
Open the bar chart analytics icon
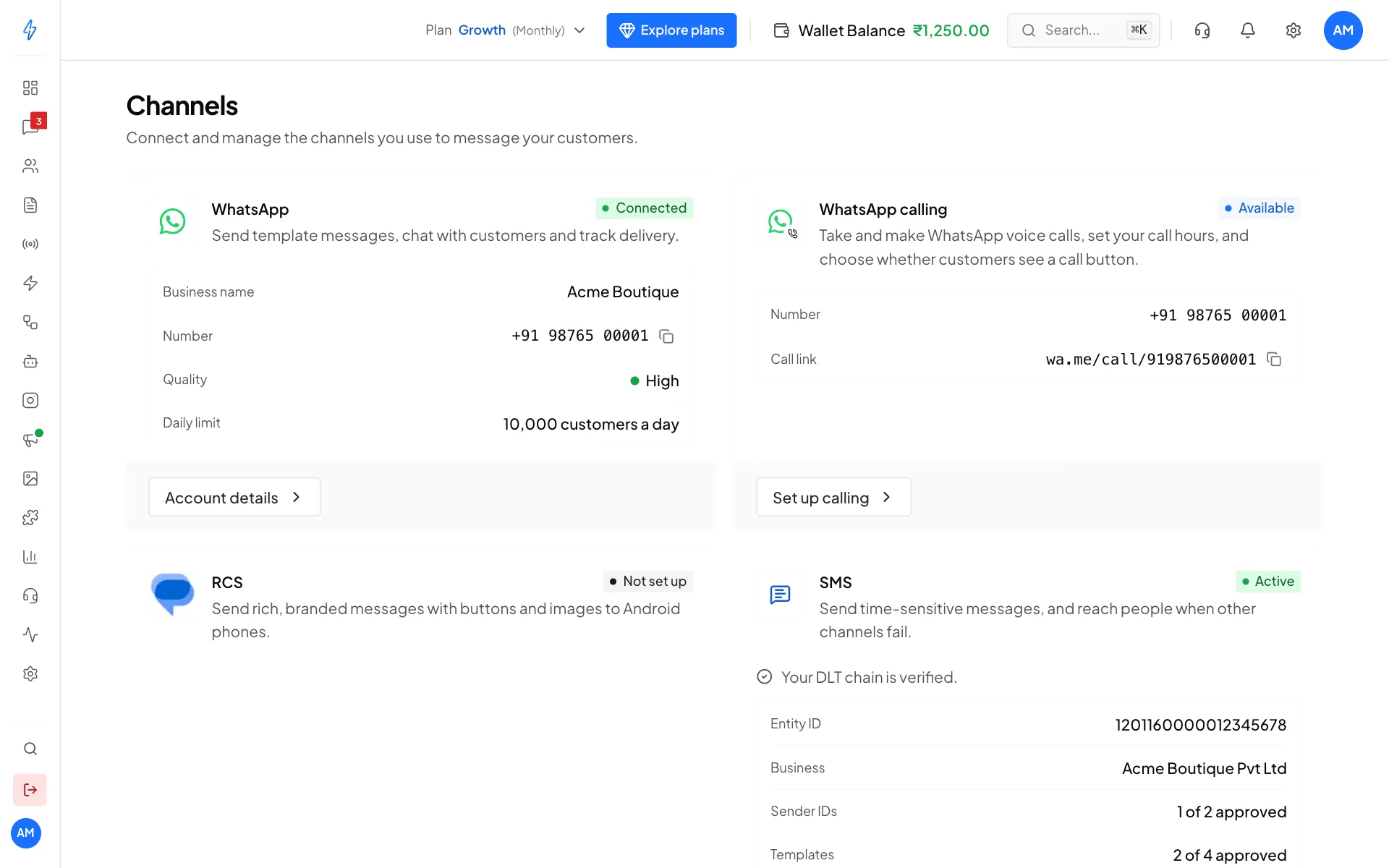point(30,556)
